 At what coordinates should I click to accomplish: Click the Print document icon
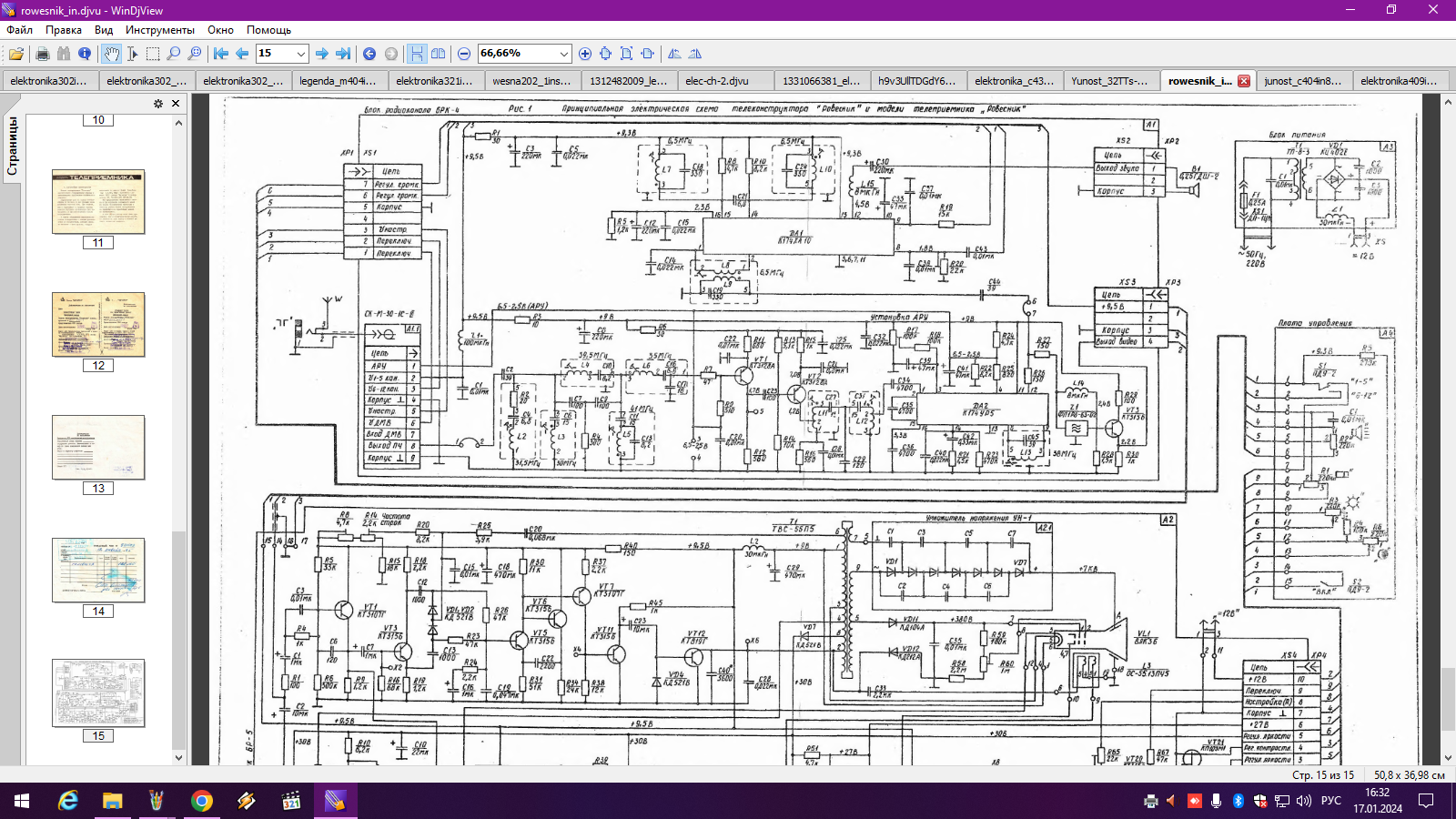pyautogui.click(x=42, y=54)
